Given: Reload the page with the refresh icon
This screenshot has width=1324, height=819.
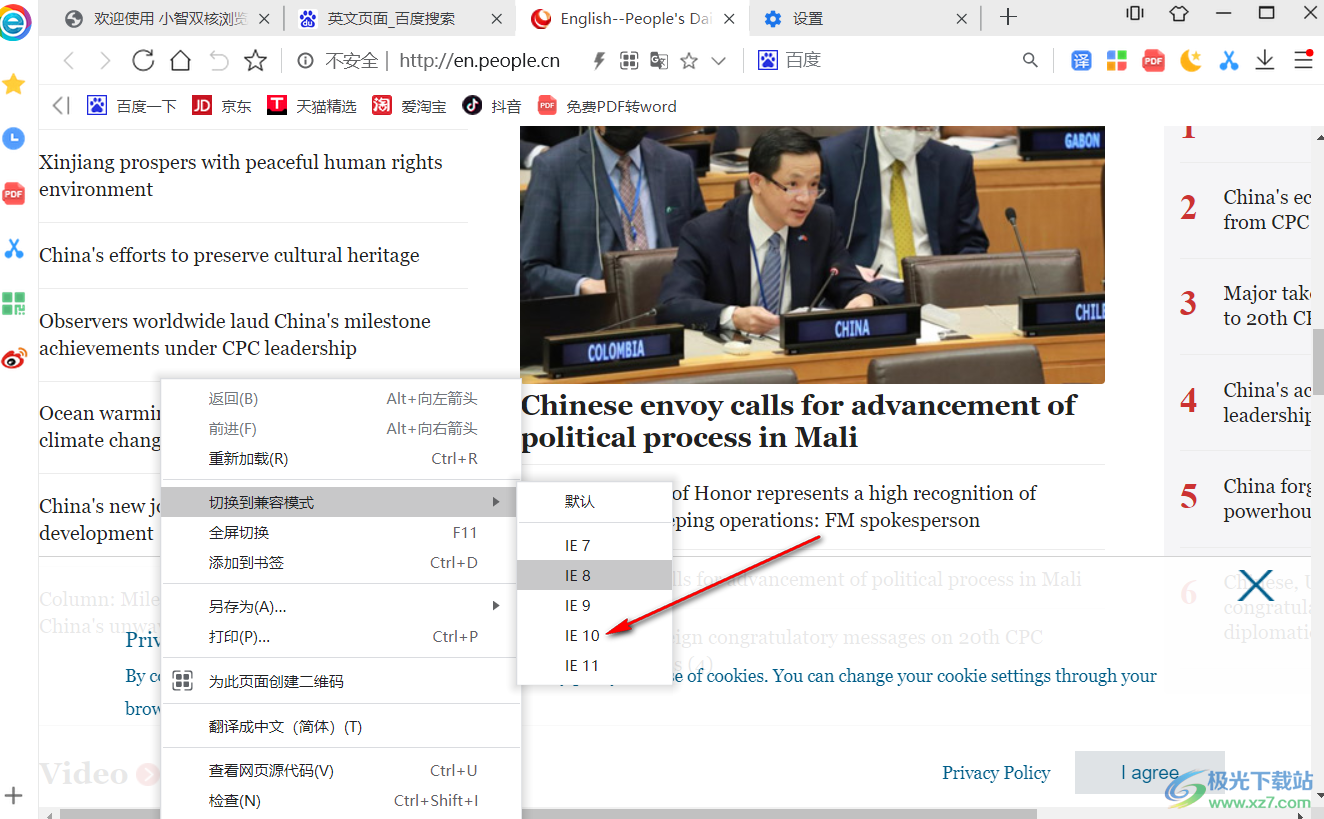Looking at the screenshot, I should (x=143, y=61).
